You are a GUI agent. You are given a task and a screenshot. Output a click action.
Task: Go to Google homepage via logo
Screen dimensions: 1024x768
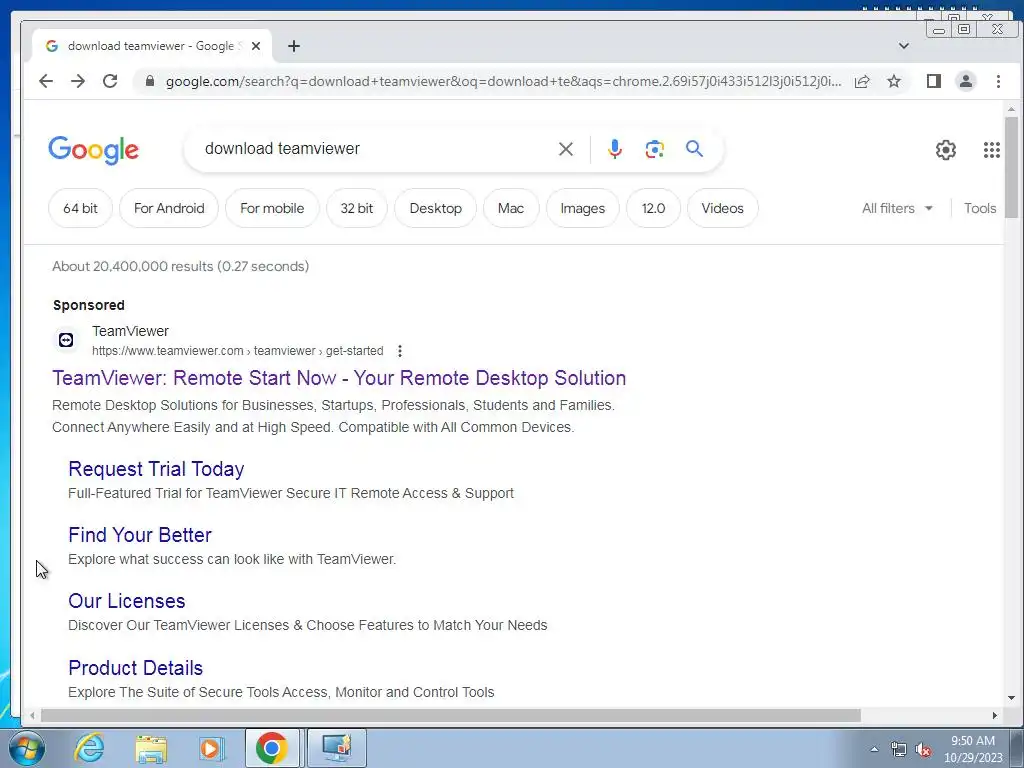93,150
